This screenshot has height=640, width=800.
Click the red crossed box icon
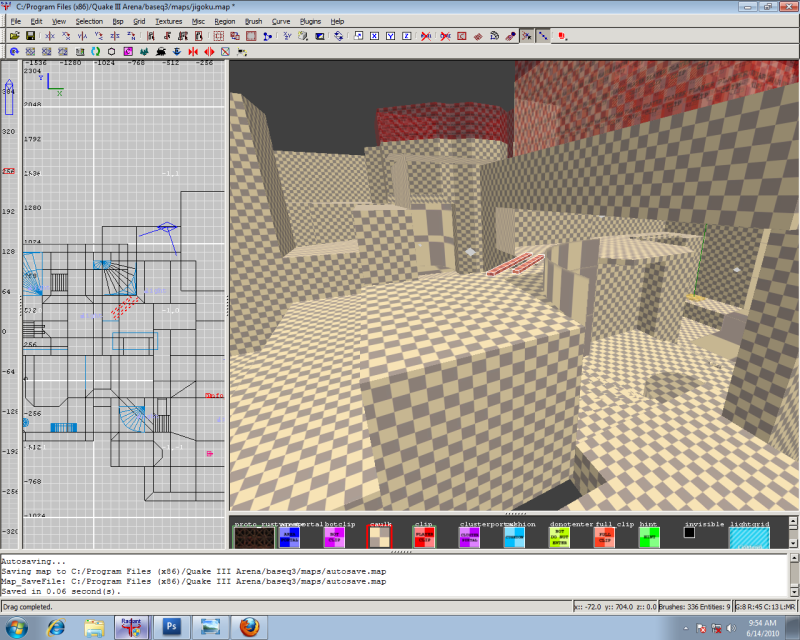(x=226, y=52)
